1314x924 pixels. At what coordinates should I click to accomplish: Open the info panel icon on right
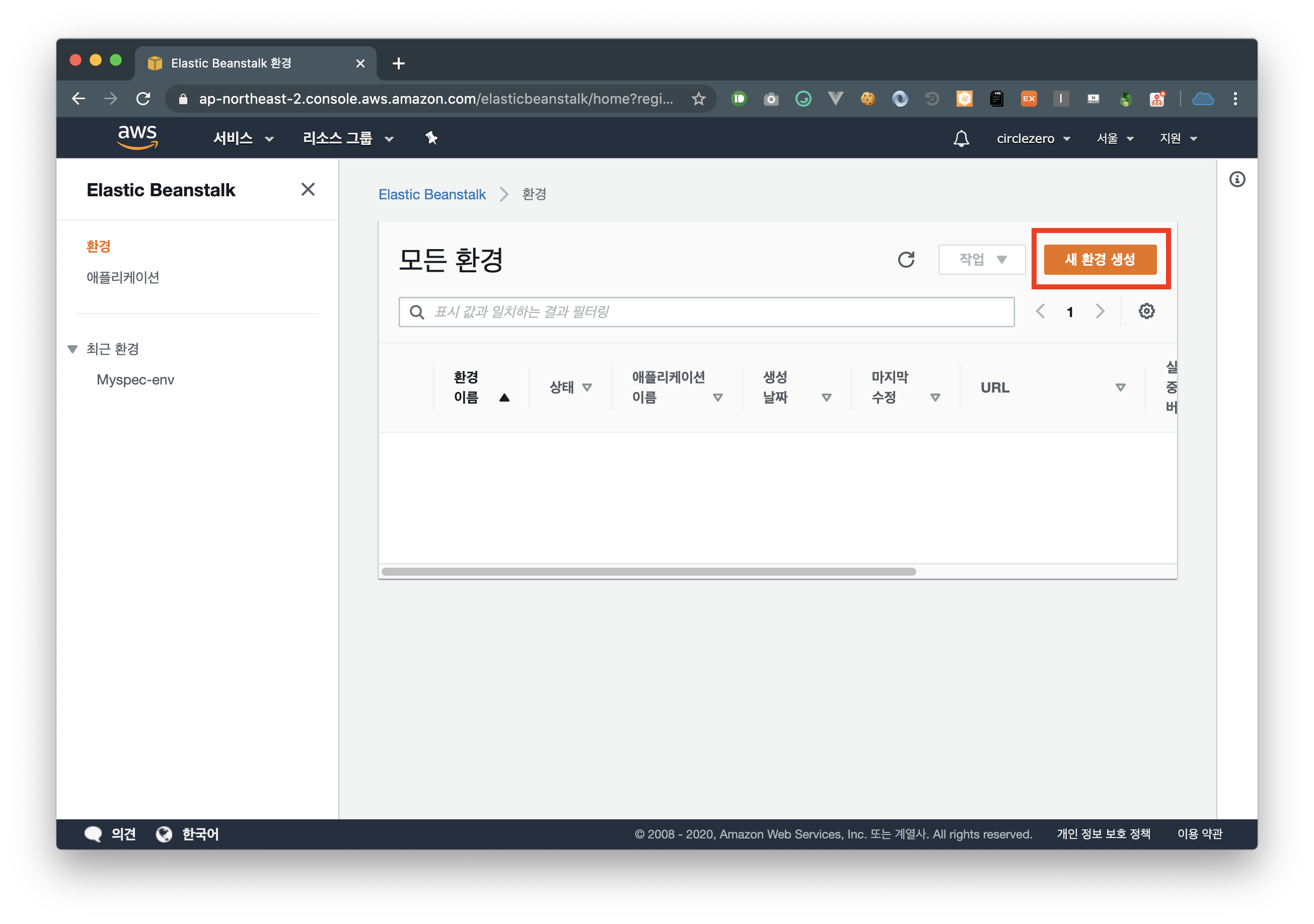[x=1237, y=180]
